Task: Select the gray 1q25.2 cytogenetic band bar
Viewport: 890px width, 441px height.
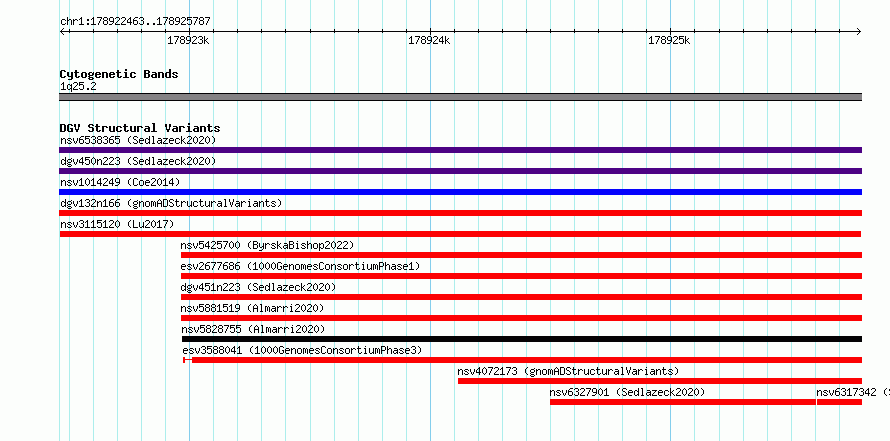Action: pyautogui.click(x=460, y=97)
